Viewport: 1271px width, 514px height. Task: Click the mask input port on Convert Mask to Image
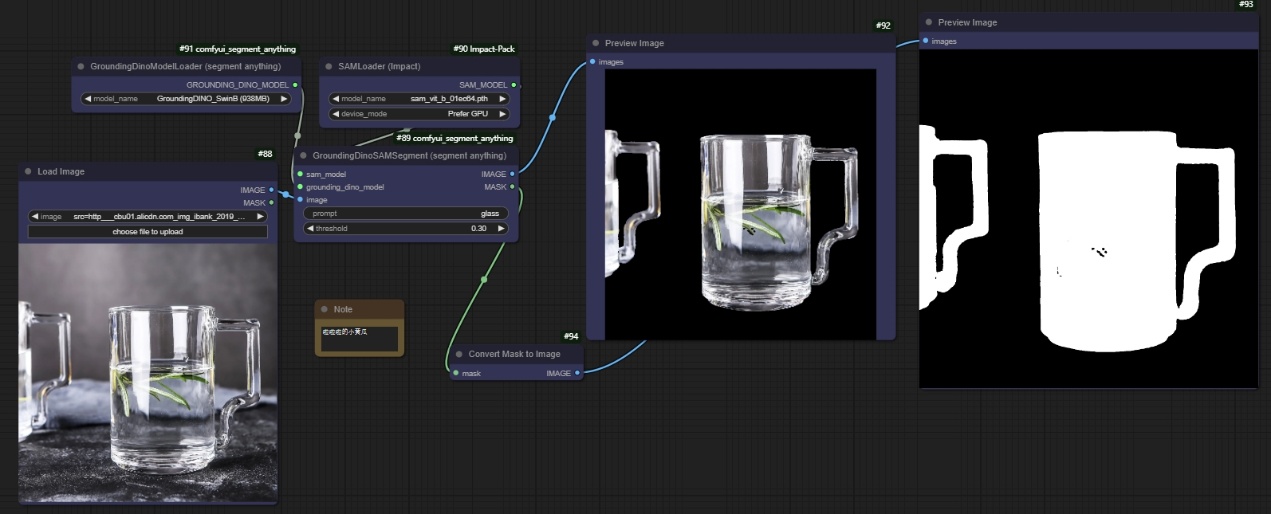coord(455,373)
